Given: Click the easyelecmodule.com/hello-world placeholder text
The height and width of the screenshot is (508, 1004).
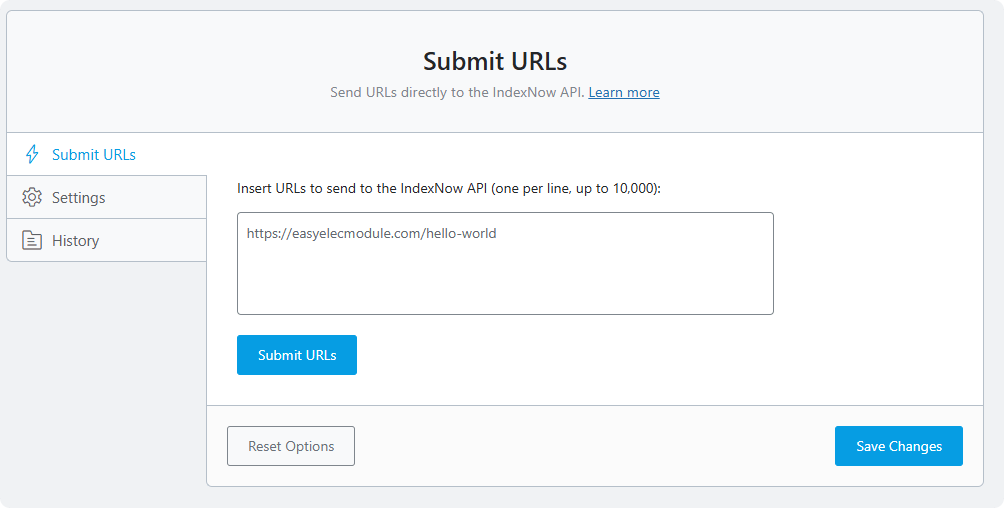Looking at the screenshot, I should coord(371,233).
